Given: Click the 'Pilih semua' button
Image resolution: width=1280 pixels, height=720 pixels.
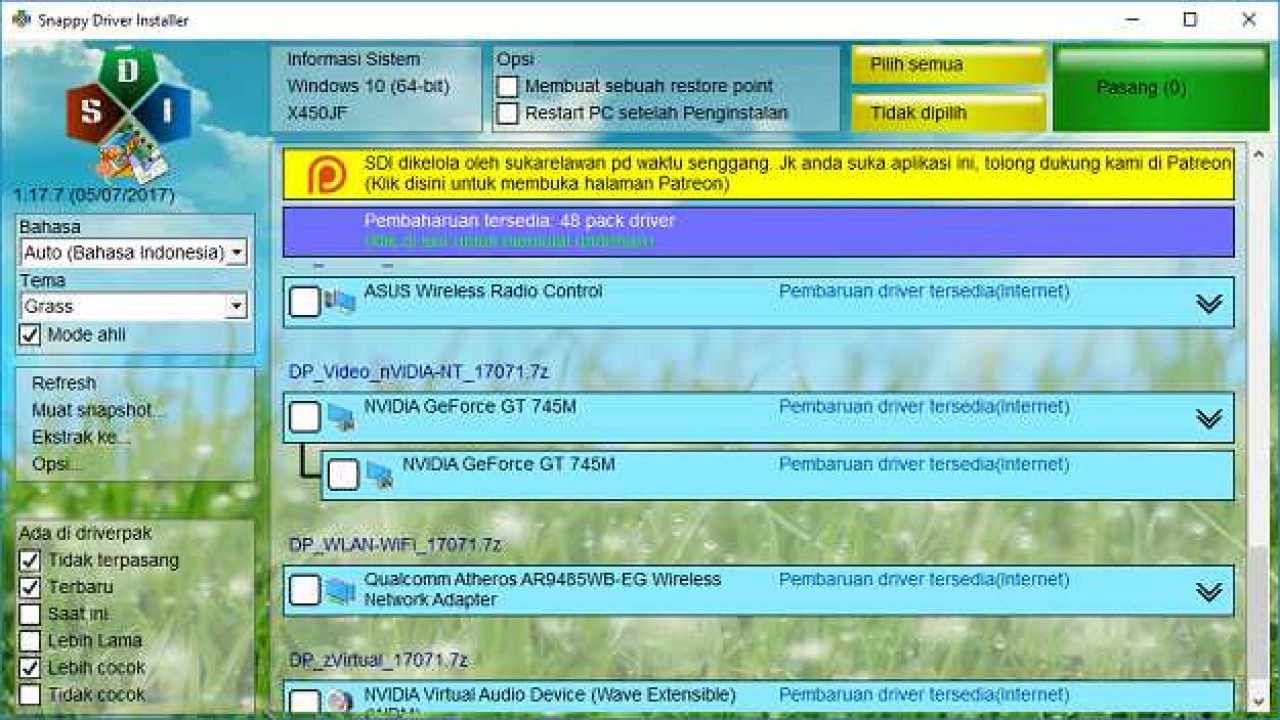Looking at the screenshot, I should coord(948,65).
